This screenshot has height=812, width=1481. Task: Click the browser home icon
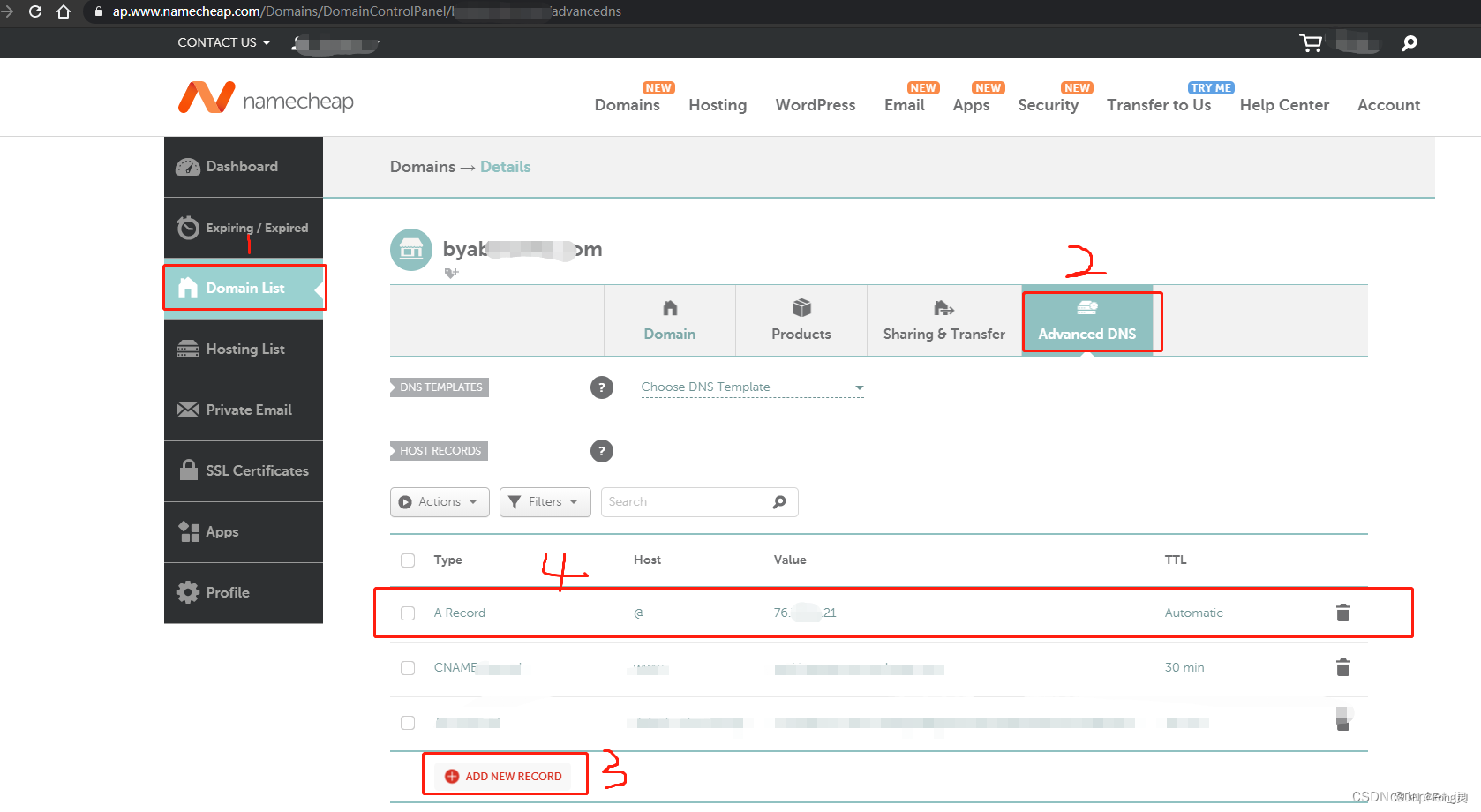click(x=64, y=11)
